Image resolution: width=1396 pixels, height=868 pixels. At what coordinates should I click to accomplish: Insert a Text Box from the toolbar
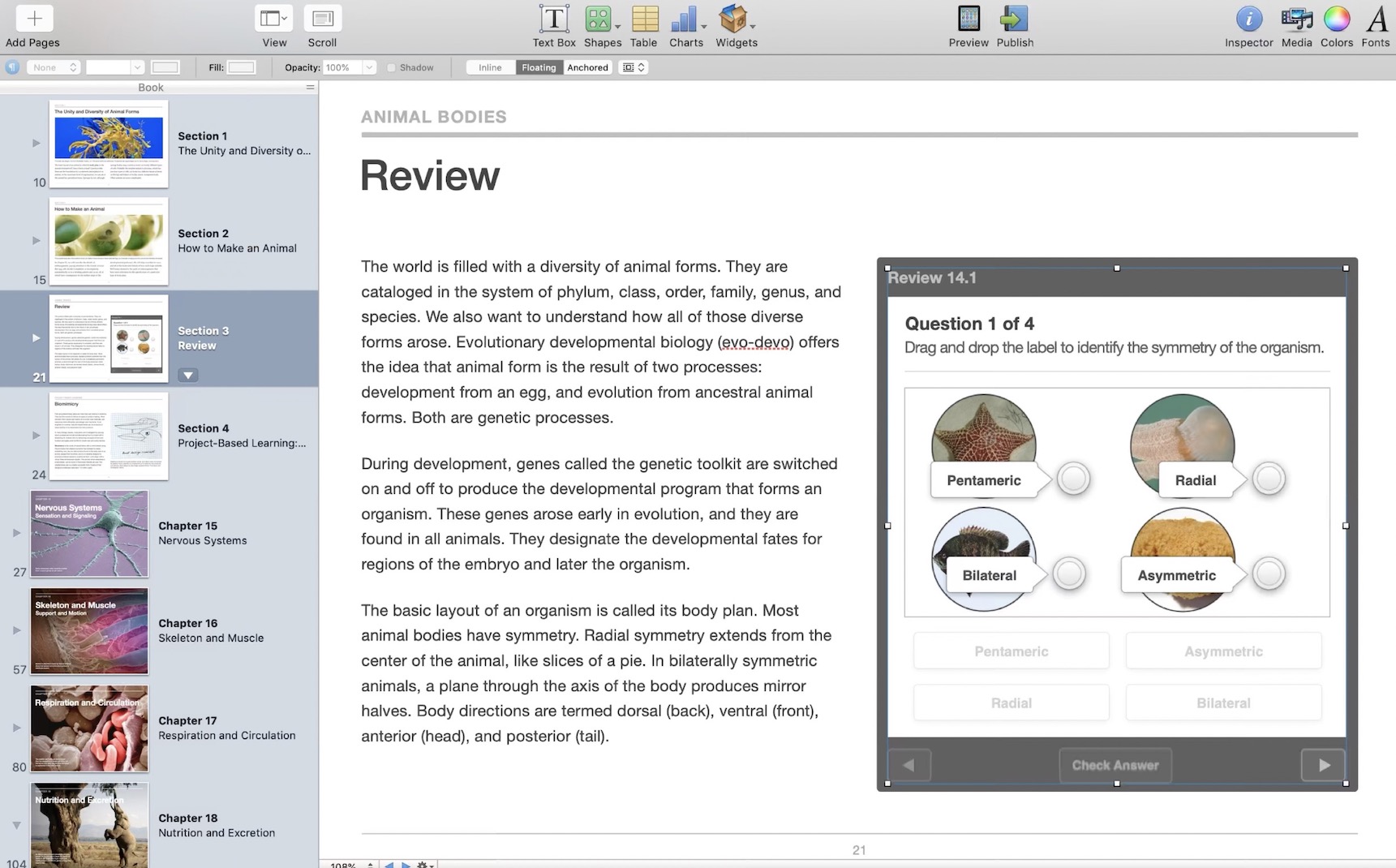tap(554, 19)
